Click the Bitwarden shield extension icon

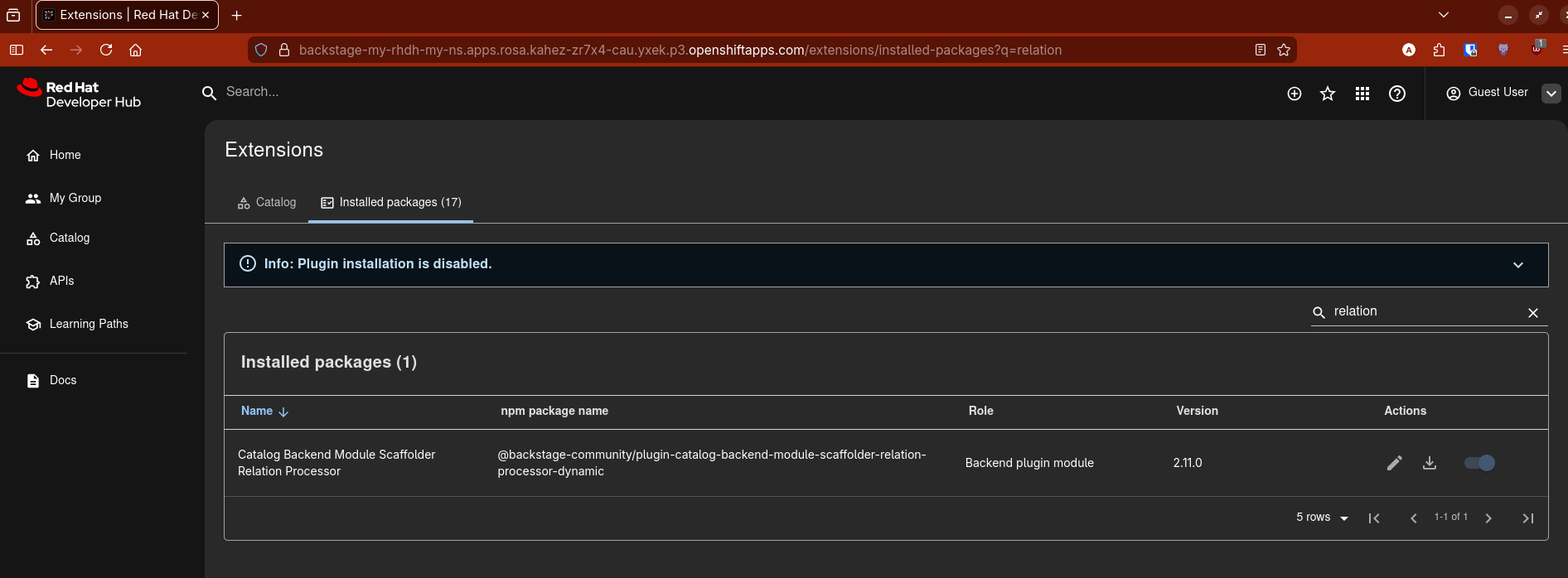click(1471, 50)
